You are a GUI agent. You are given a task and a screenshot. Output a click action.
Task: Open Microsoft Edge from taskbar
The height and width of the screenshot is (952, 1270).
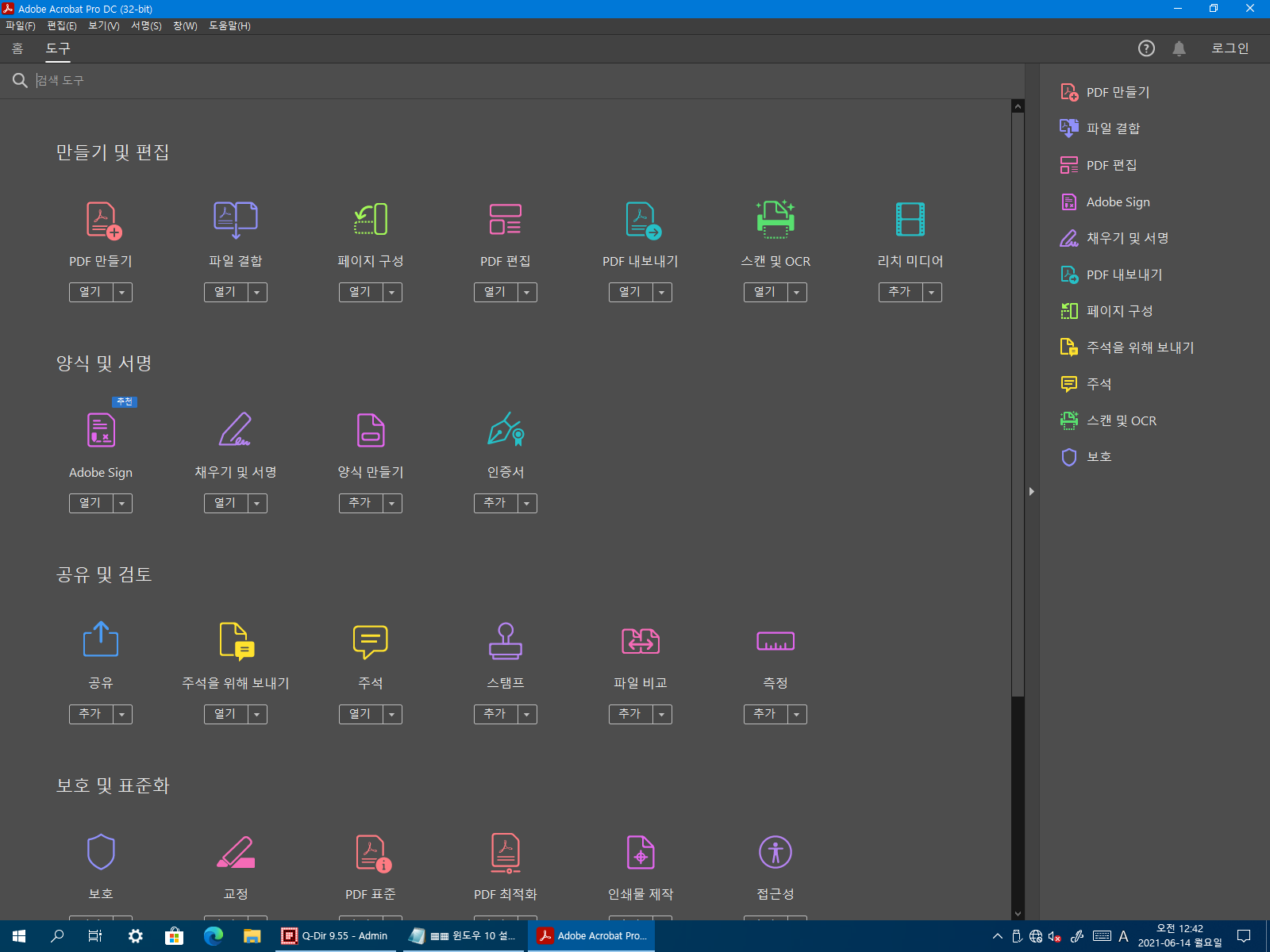214,936
